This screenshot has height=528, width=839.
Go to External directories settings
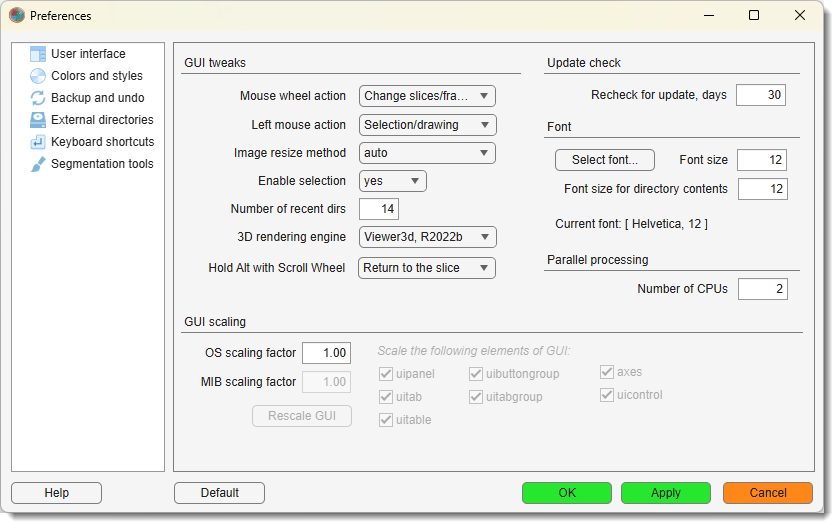tap(102, 120)
